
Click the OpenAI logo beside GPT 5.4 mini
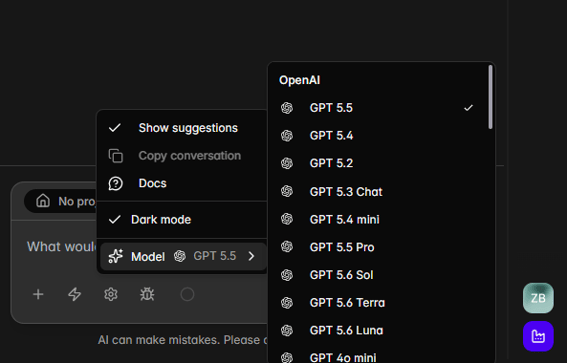[287, 219]
